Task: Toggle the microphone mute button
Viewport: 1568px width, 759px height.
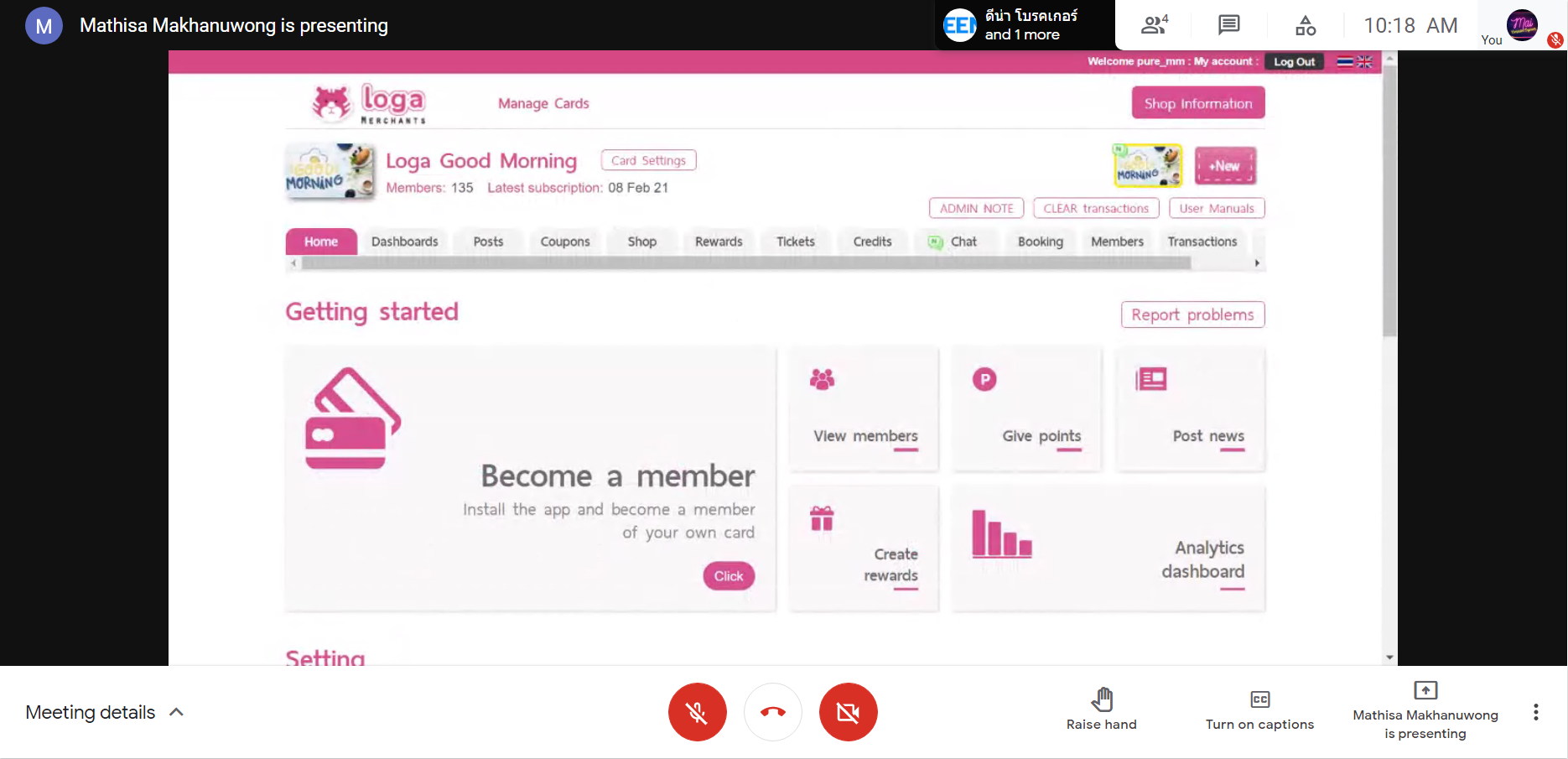Action: coord(697,712)
